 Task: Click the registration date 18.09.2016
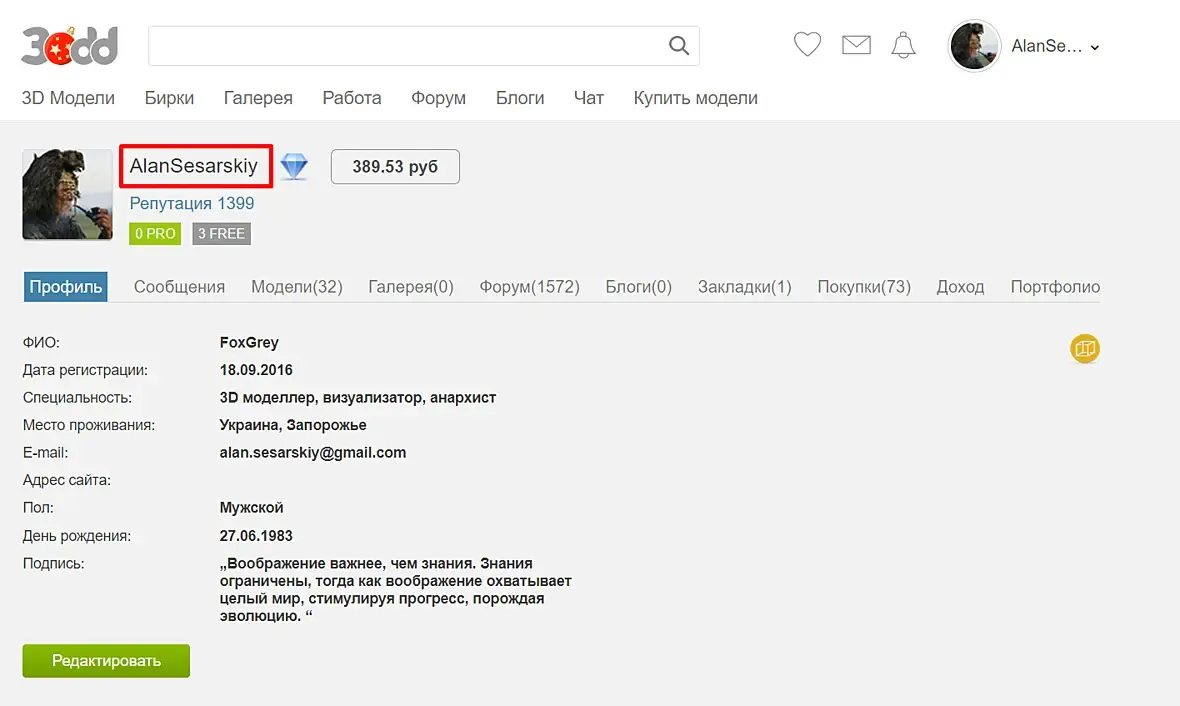point(256,370)
